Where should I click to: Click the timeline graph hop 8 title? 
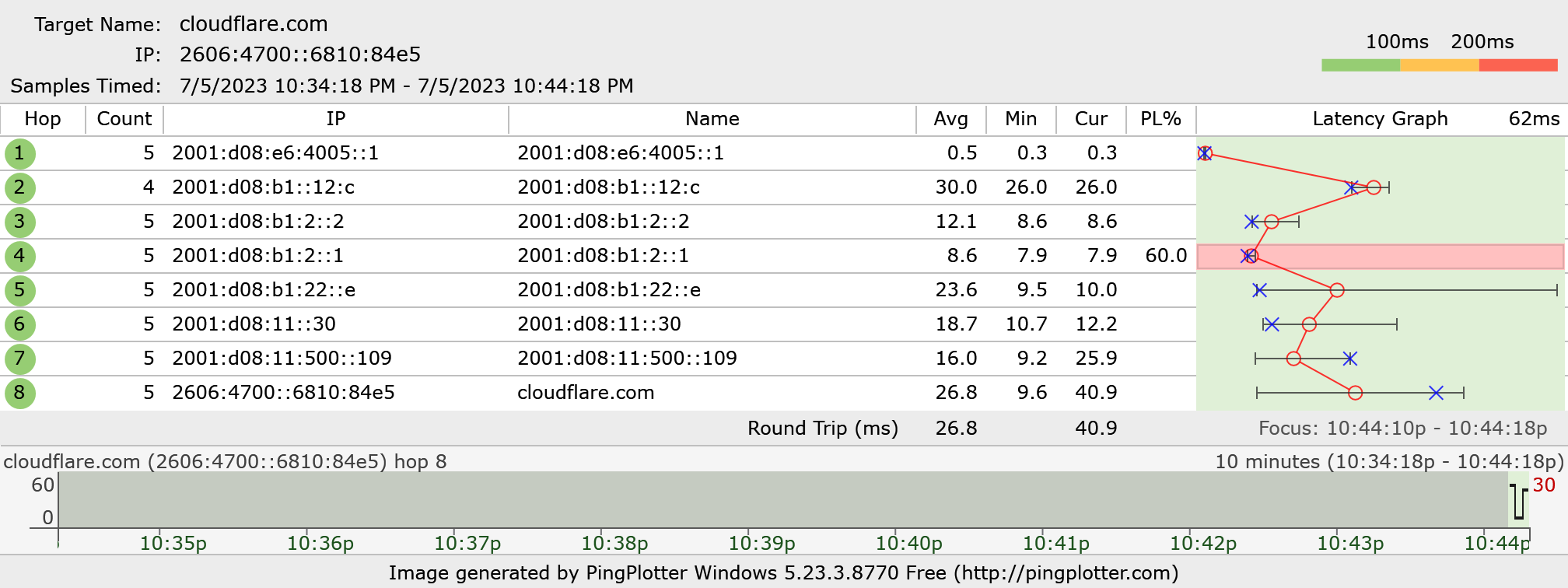pos(225,462)
